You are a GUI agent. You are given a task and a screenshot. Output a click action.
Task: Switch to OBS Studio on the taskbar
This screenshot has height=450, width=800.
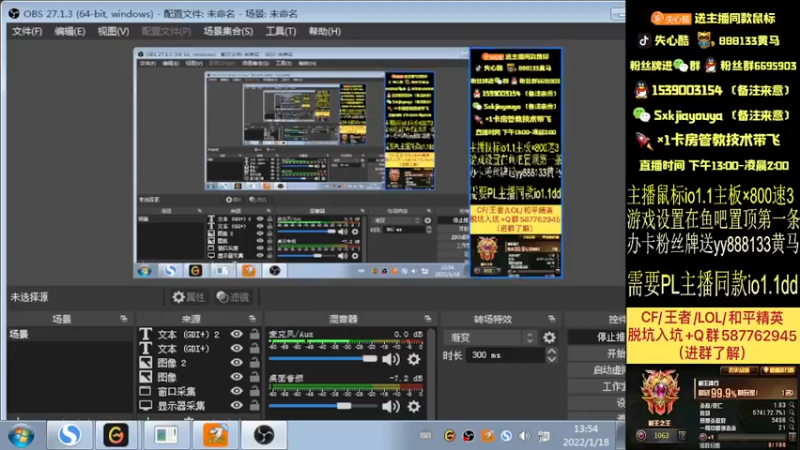pyautogui.click(x=264, y=435)
